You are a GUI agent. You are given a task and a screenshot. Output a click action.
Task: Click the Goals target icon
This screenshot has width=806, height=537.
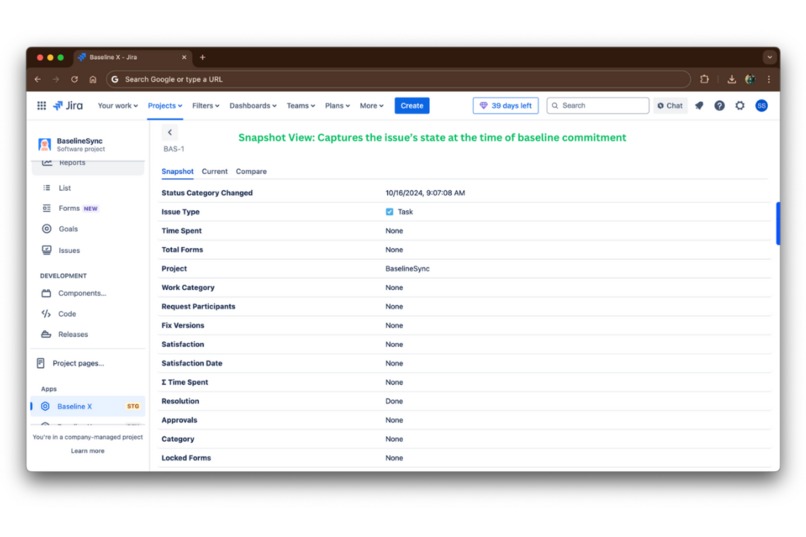(x=47, y=229)
